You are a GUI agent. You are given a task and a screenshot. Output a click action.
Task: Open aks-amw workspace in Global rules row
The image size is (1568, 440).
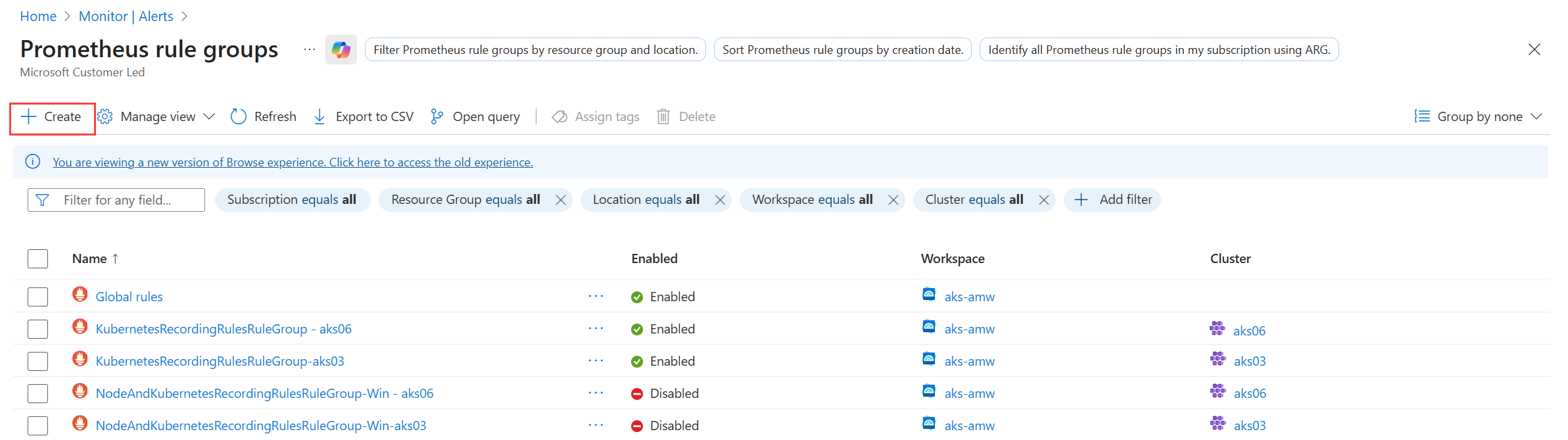[x=970, y=297]
